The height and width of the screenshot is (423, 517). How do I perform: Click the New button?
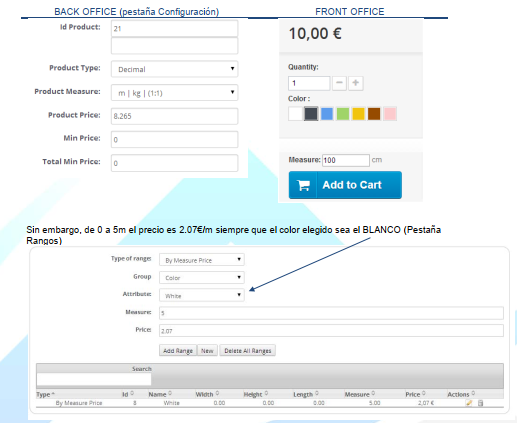point(207,351)
